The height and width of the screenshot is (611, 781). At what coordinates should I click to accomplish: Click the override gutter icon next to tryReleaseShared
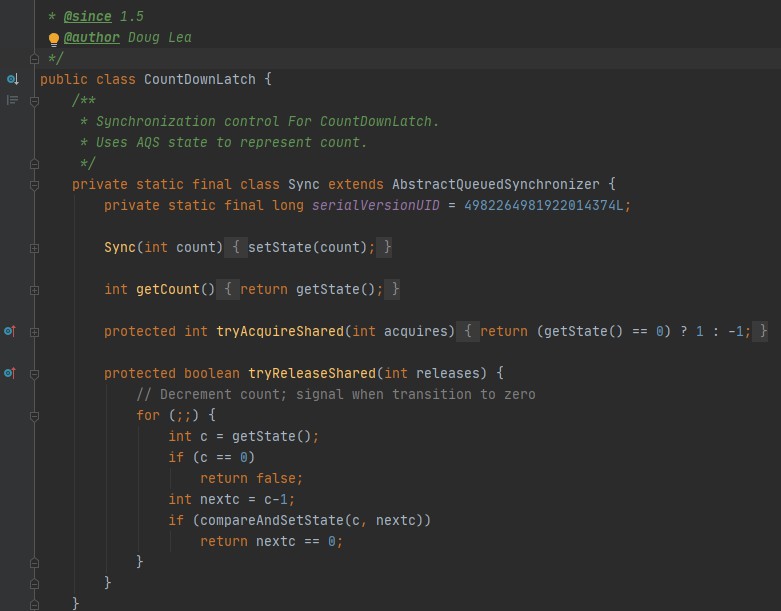point(10,373)
